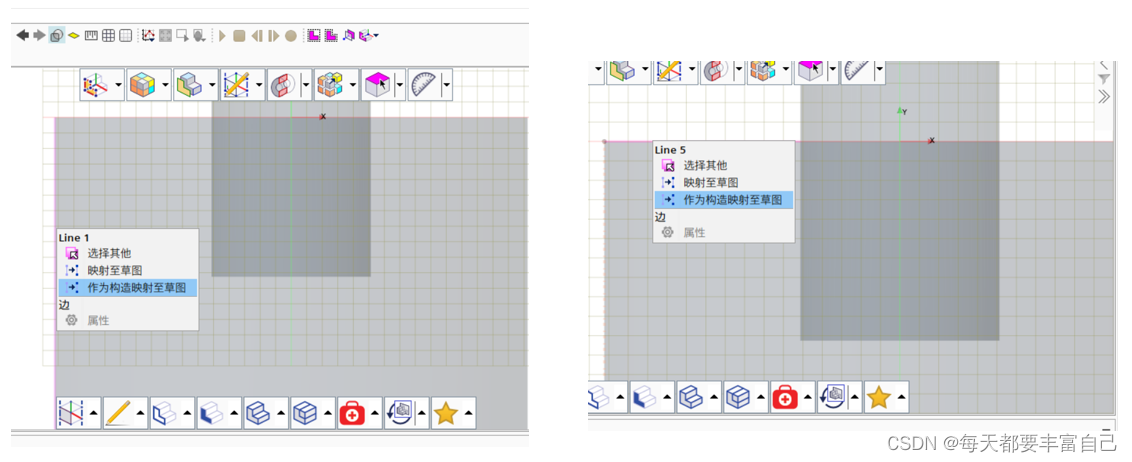
Task: Click the forward arrow in the left top toolbar
Action: 39,35
